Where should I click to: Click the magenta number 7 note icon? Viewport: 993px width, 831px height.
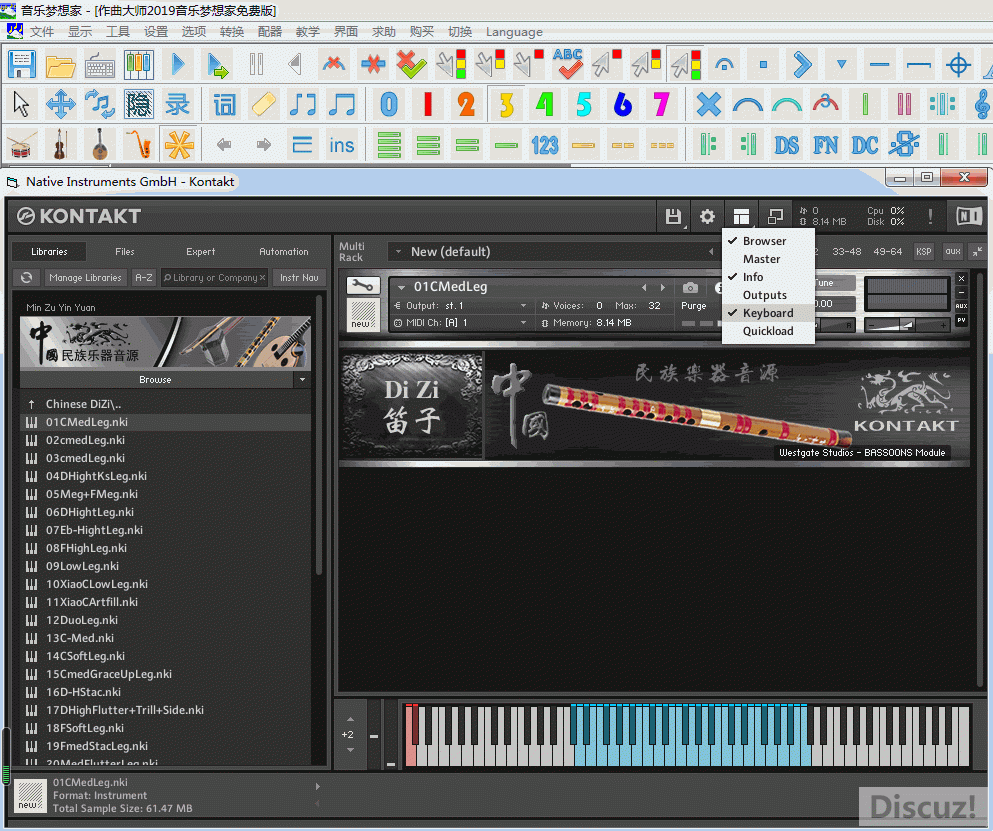(661, 105)
